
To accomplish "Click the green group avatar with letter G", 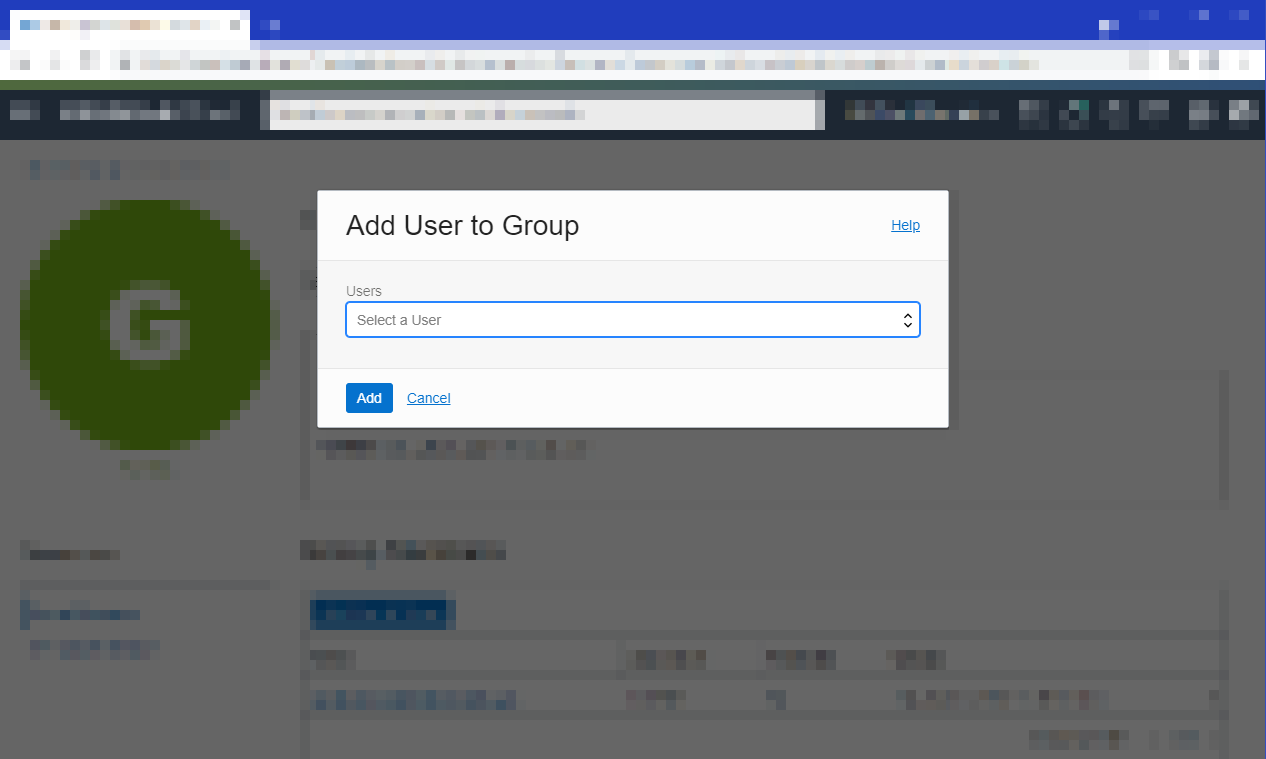I will pyautogui.click(x=147, y=322).
